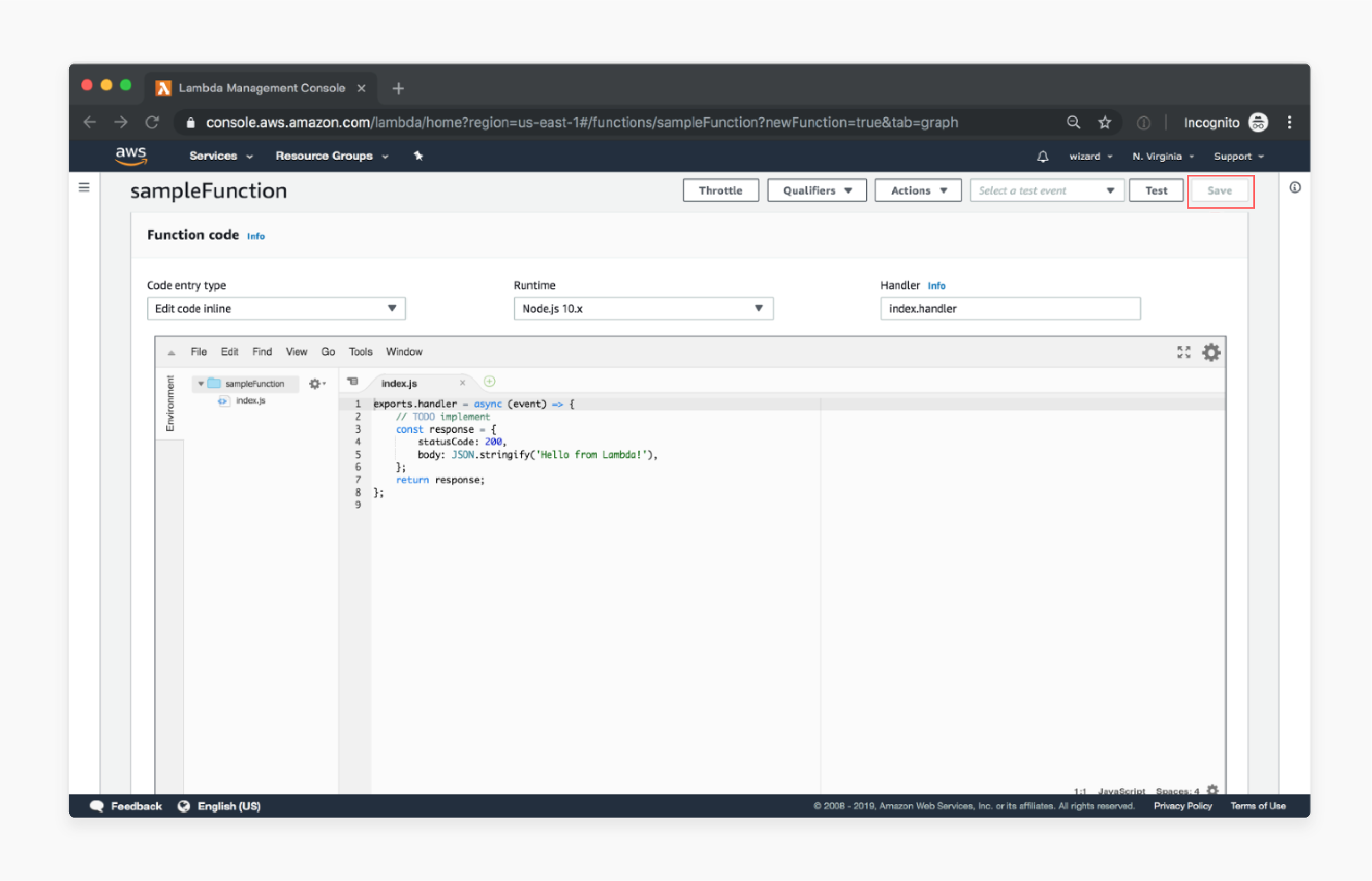The image size is (1372, 881).
Task: Click the tab list icon before index.js tab
Action: [353, 382]
